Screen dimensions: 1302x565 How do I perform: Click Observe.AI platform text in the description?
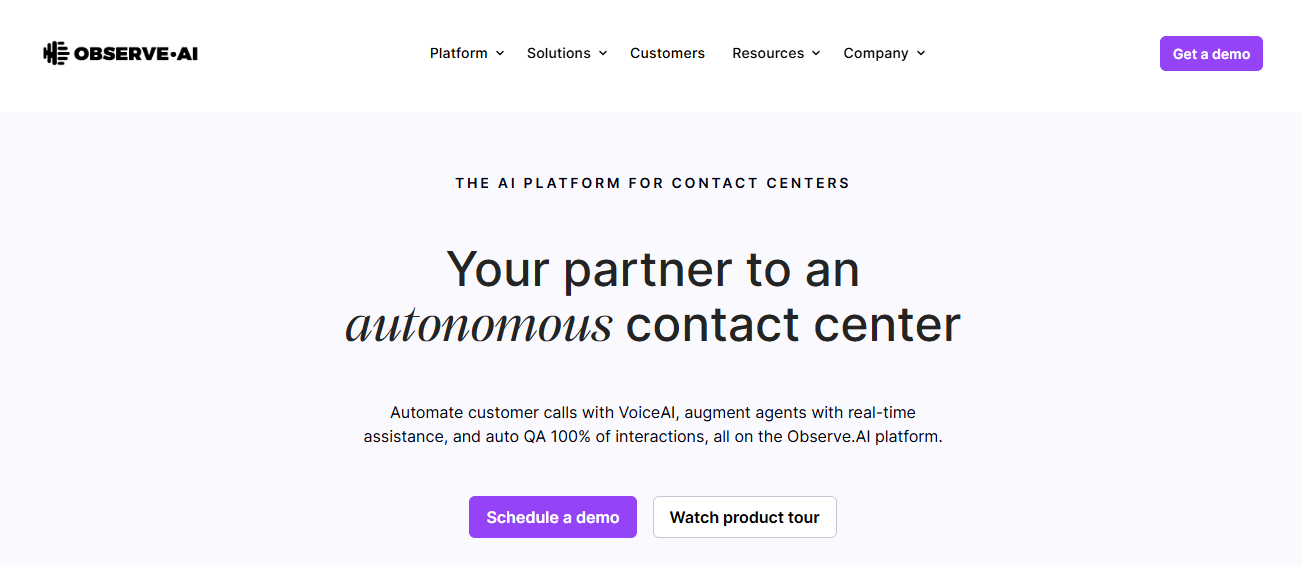point(864,437)
